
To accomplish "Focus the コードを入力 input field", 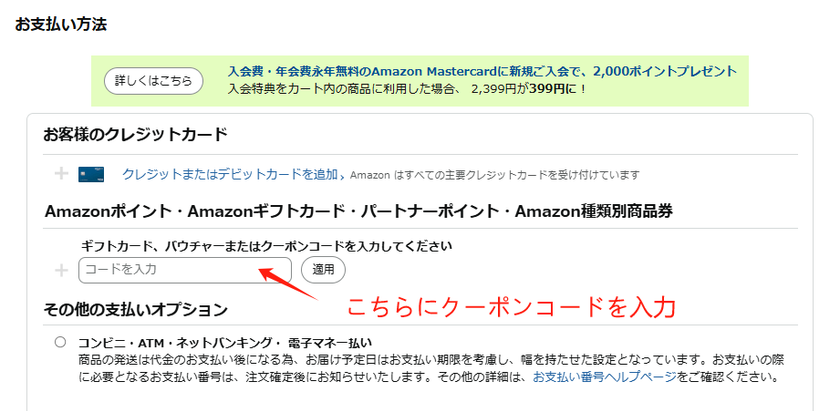I will click(185, 270).
